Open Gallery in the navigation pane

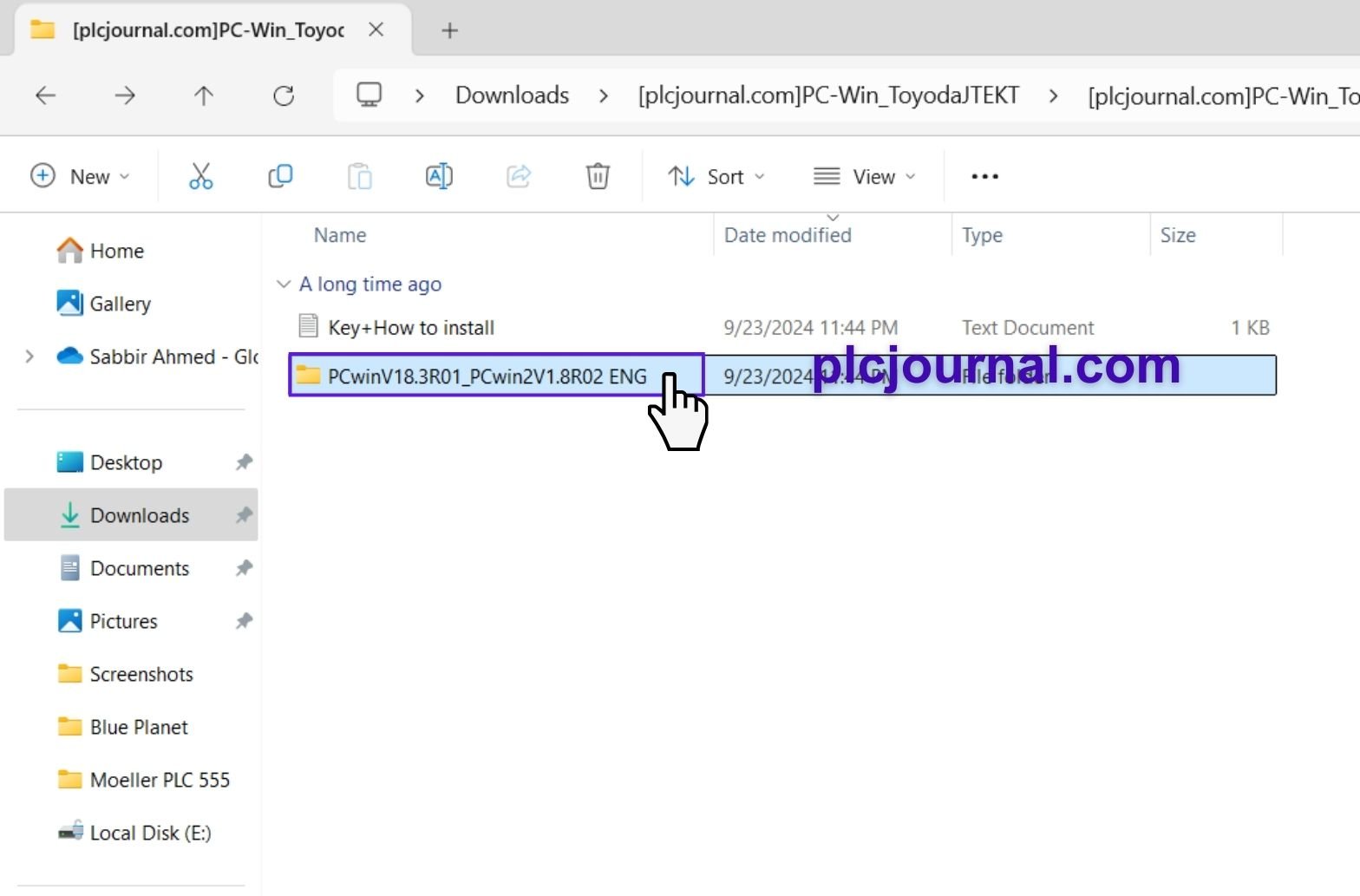tap(104, 304)
